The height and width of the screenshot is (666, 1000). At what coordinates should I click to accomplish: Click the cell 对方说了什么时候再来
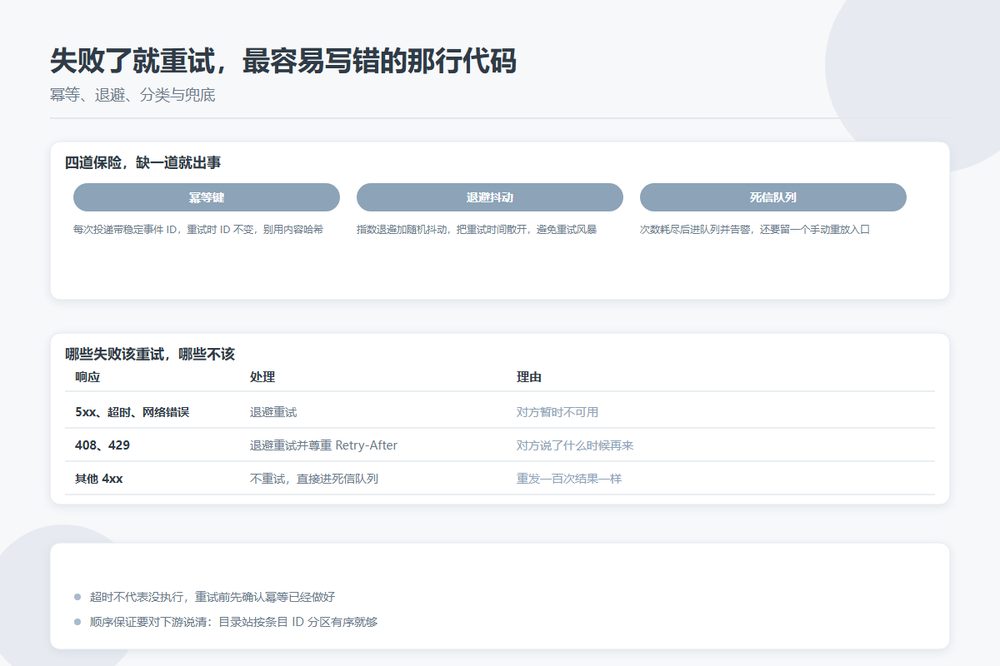pos(575,445)
